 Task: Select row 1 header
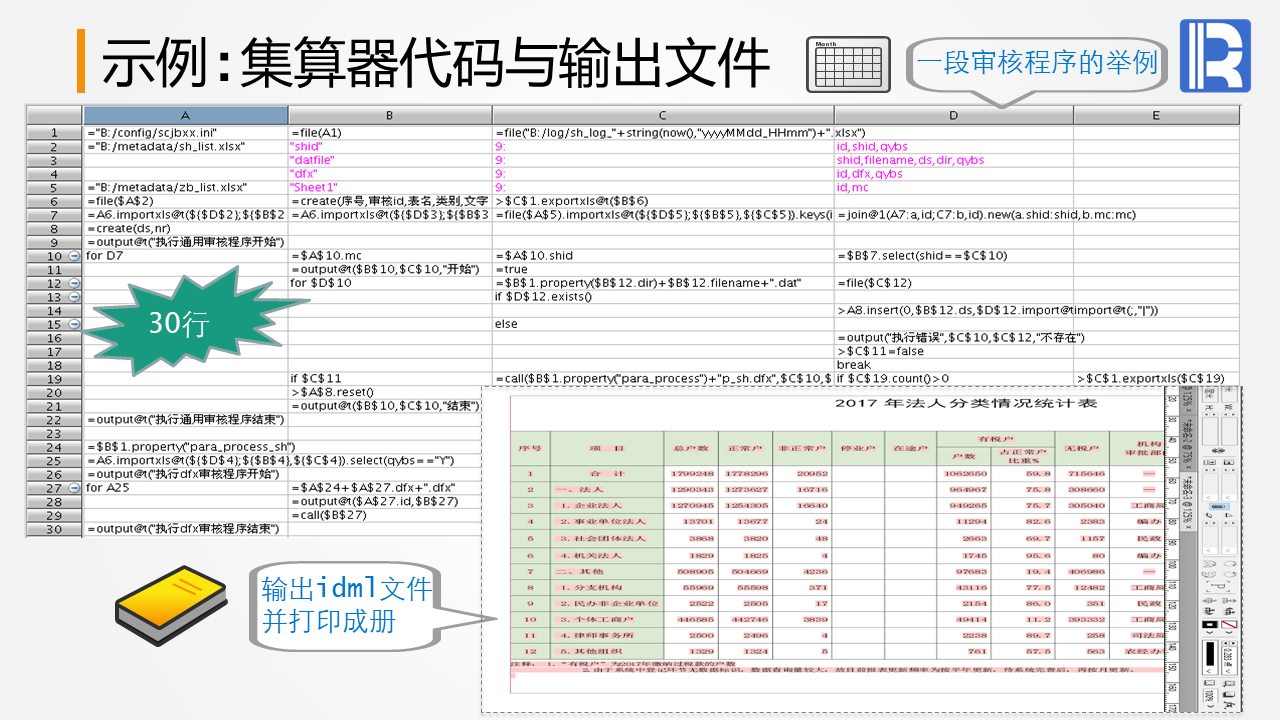click(54, 133)
